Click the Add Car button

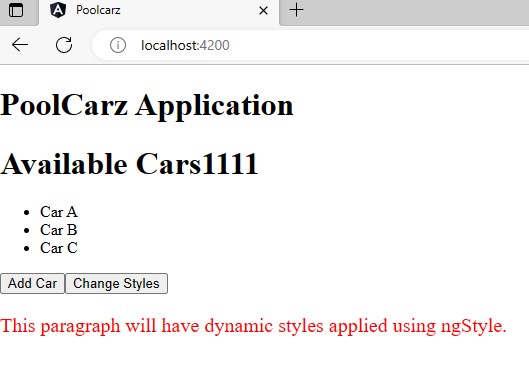32,283
